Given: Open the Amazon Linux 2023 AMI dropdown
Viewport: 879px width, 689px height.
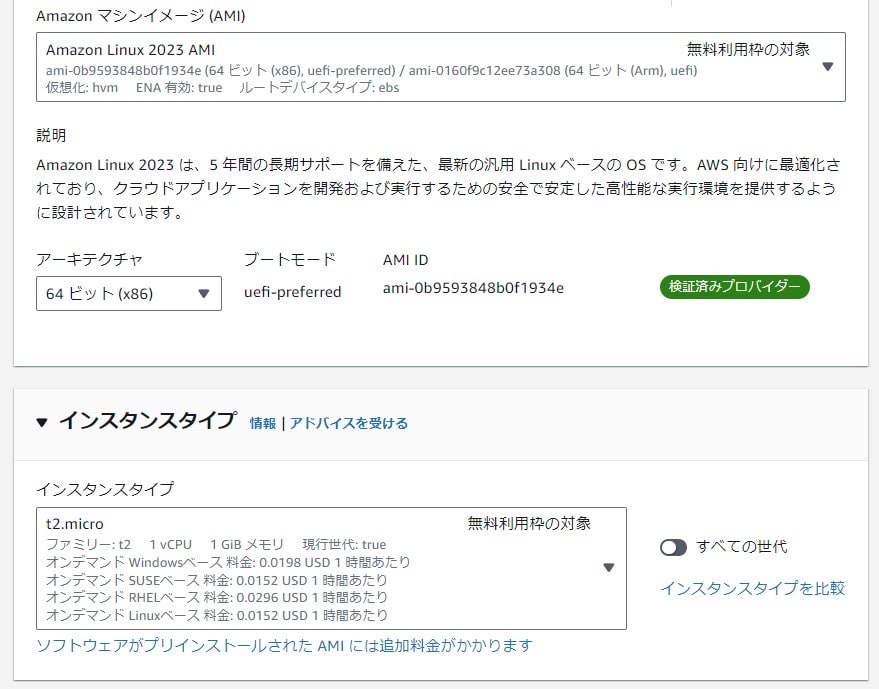Looking at the screenshot, I should (441, 67).
